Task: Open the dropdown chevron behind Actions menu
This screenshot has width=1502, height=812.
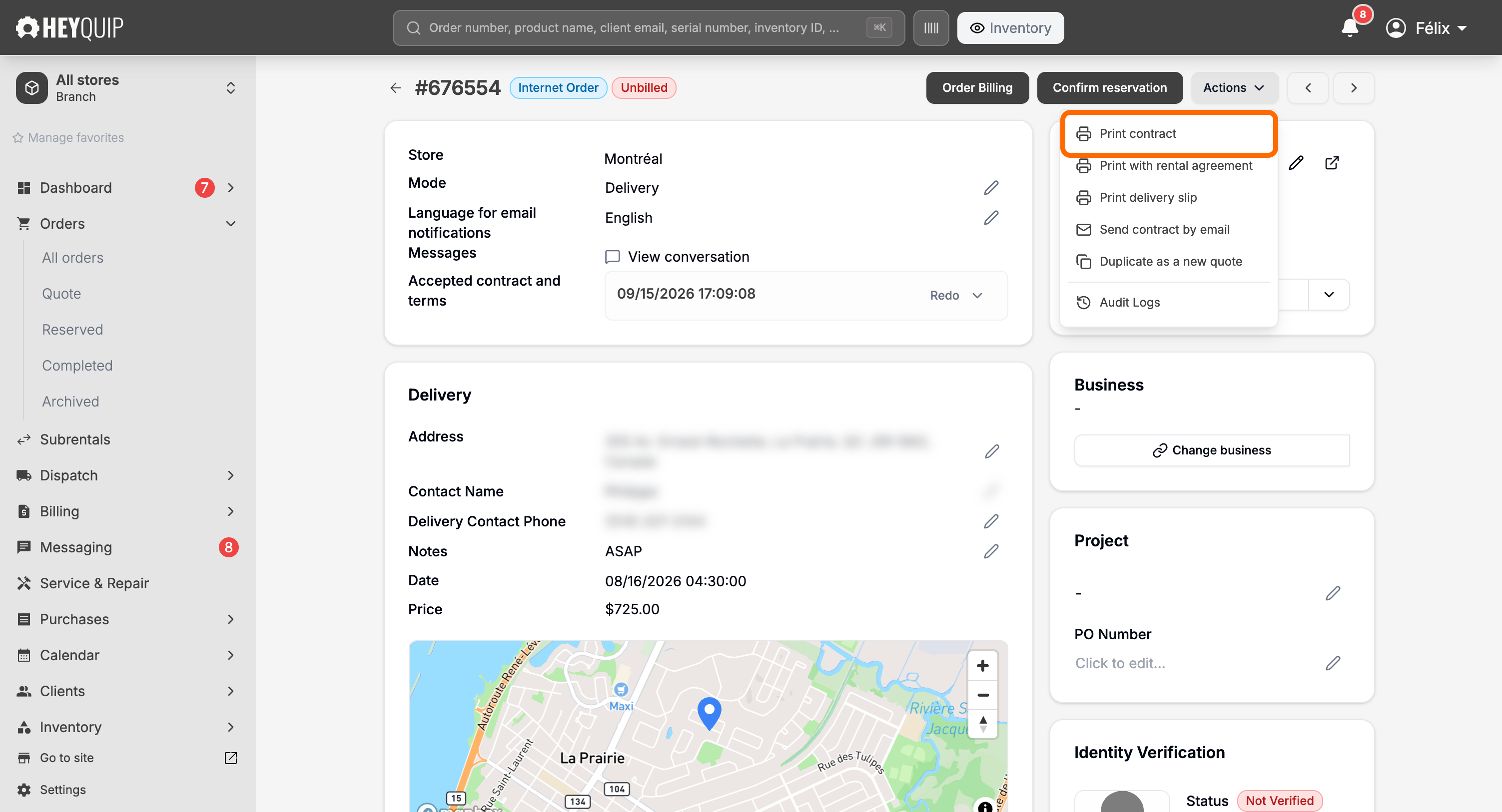Action: click(1329, 294)
